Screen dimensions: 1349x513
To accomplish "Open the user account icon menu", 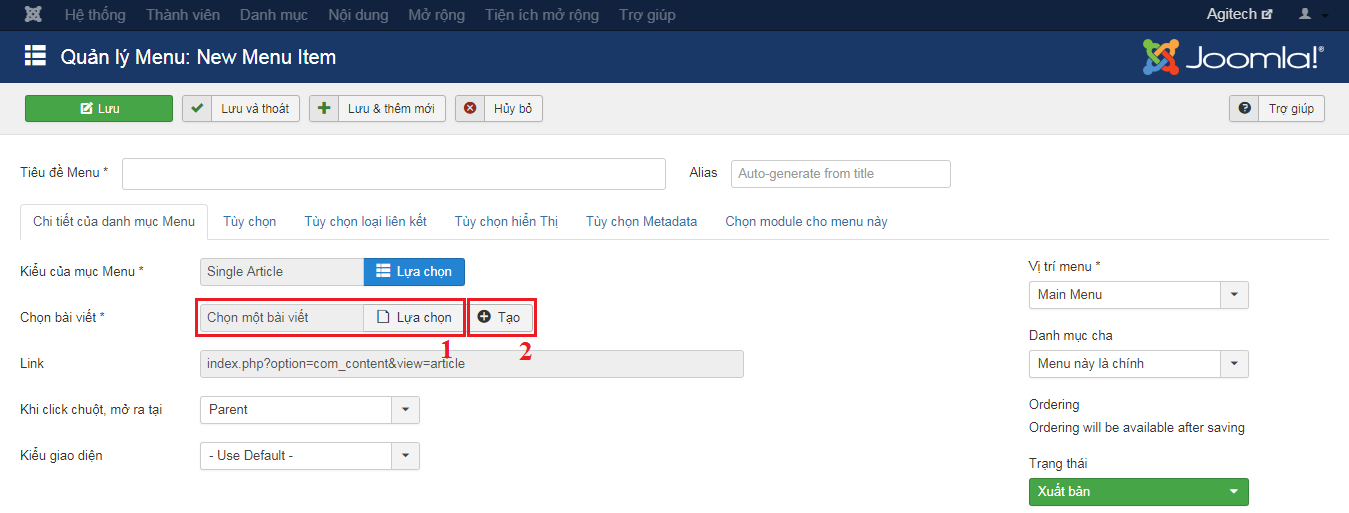I will (1313, 15).
